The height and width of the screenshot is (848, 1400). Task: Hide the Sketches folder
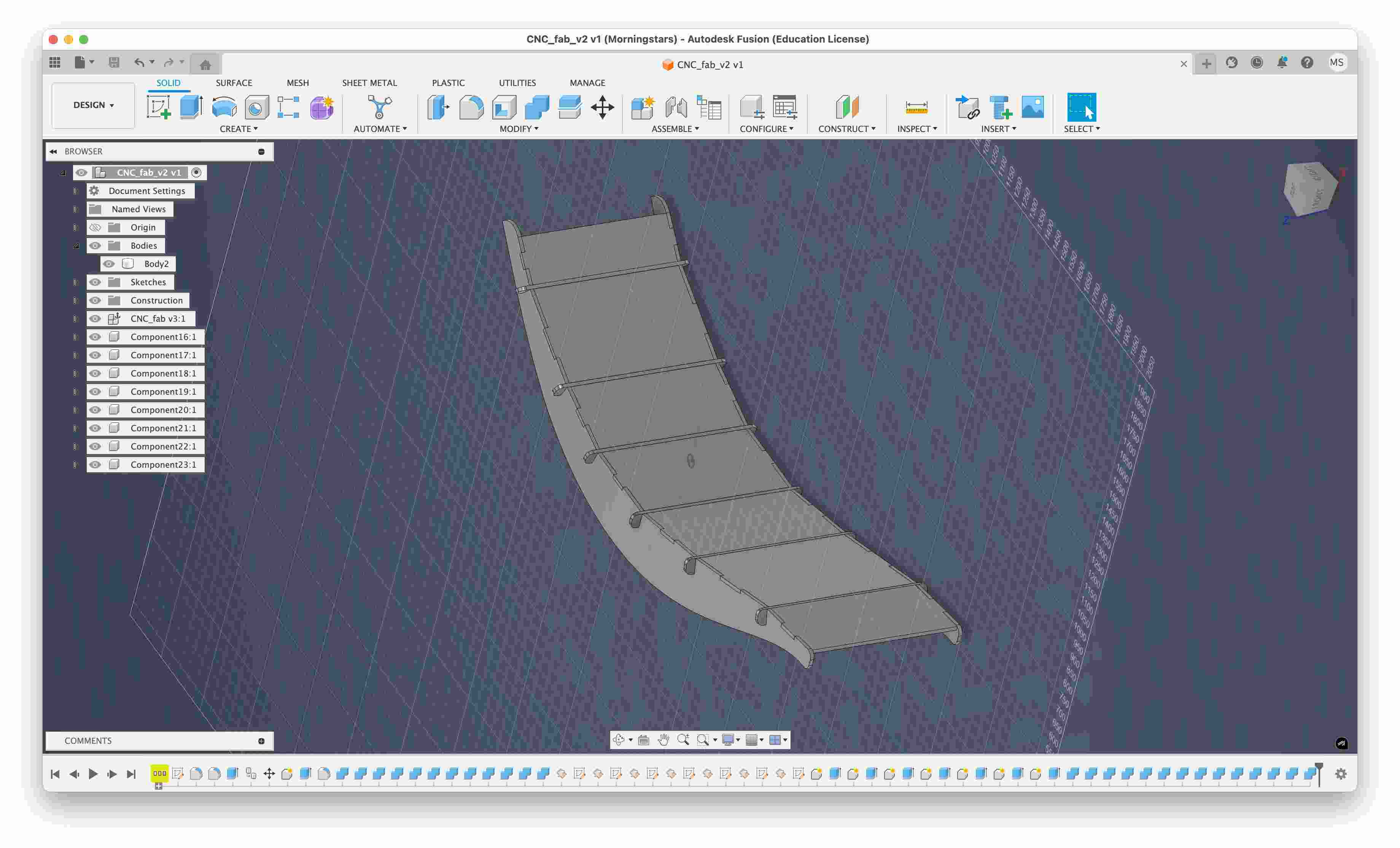coord(95,282)
